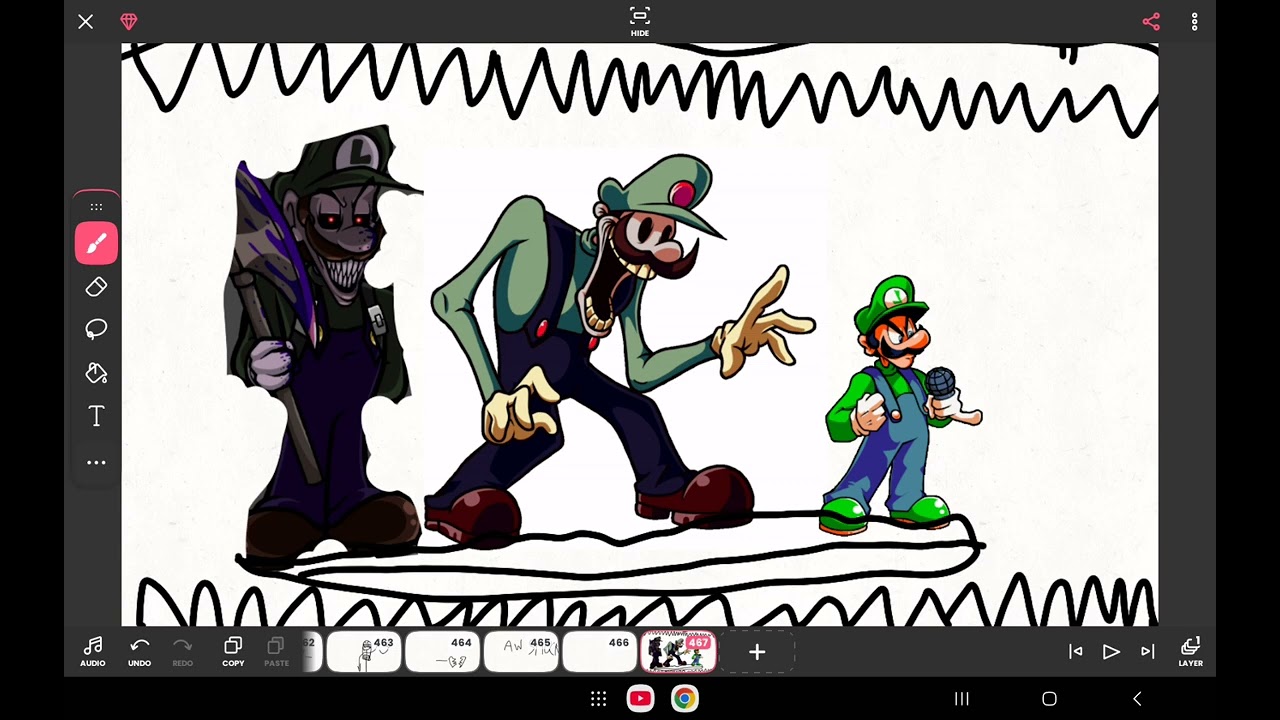Grab the toolbar drag handle dots

coord(96,207)
